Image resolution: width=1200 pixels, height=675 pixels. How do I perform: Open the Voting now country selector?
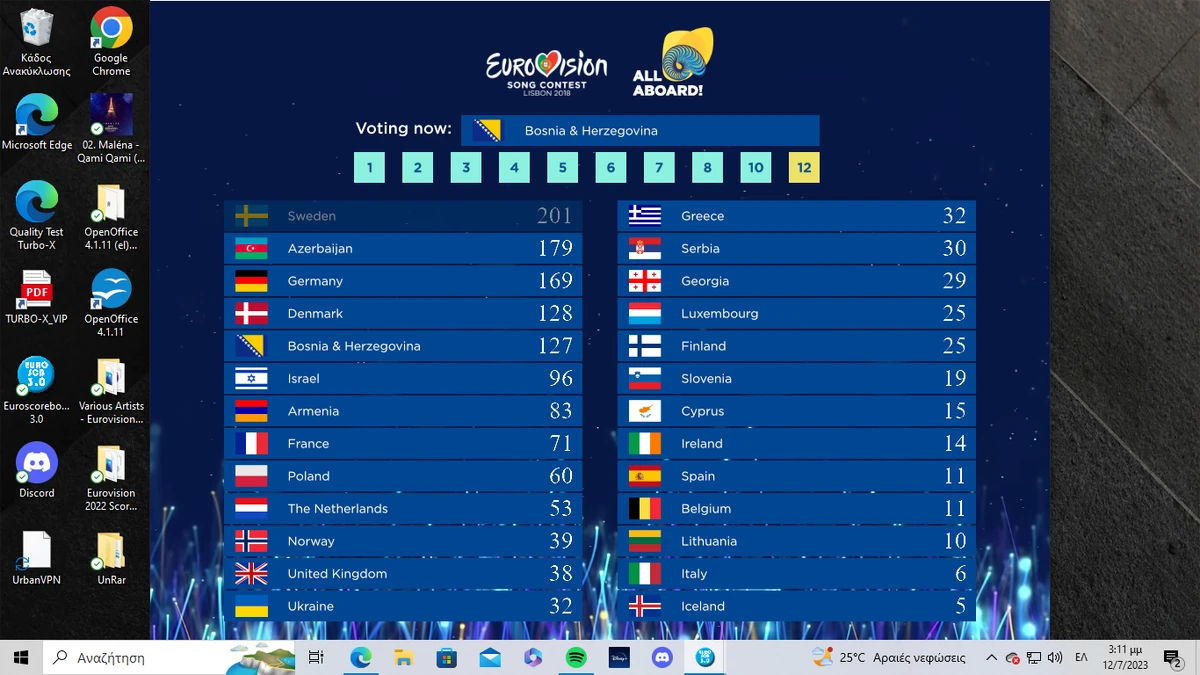[640, 129]
